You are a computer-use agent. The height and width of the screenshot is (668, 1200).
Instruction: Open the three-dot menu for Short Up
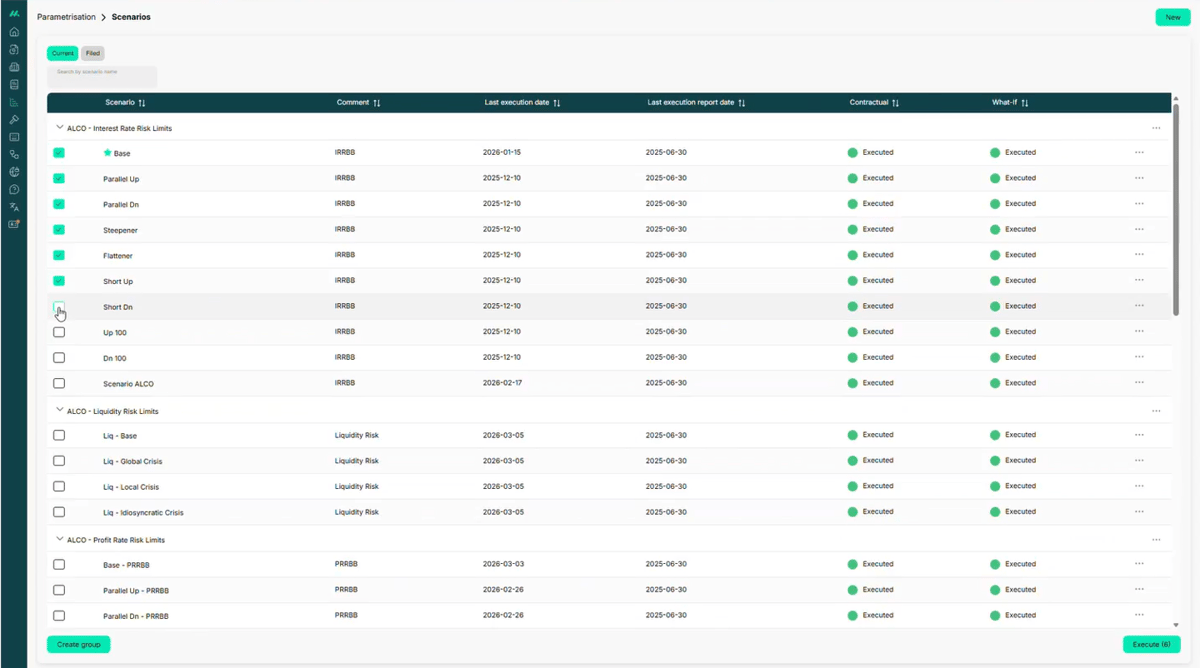click(1139, 280)
